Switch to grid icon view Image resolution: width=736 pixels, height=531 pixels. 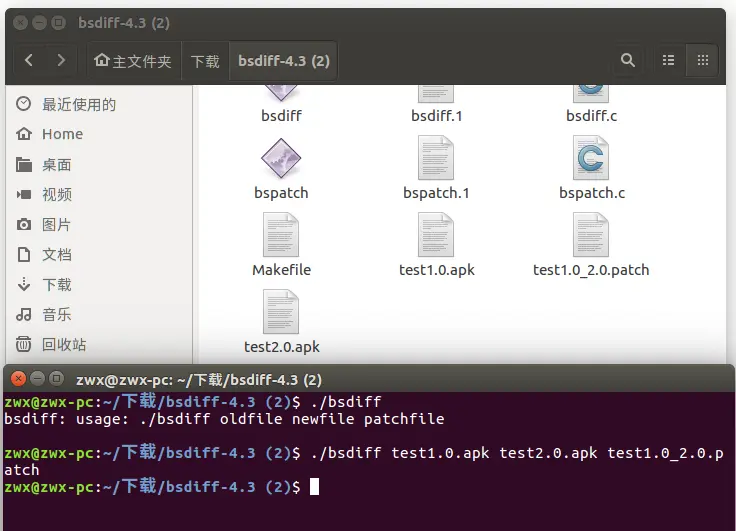[703, 60]
